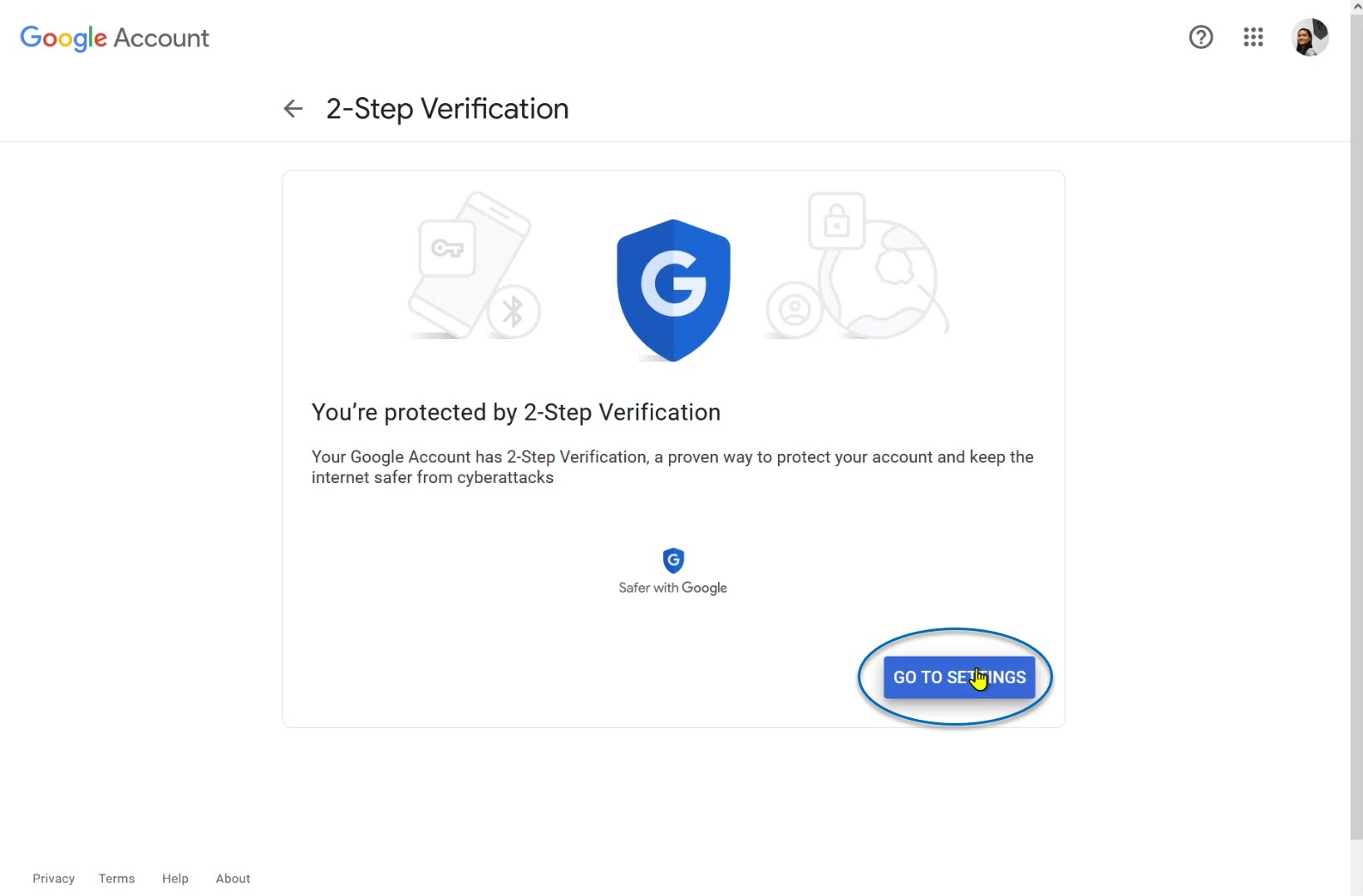1363x896 pixels.
Task: Open the Help question mark icon
Action: pos(1201,37)
